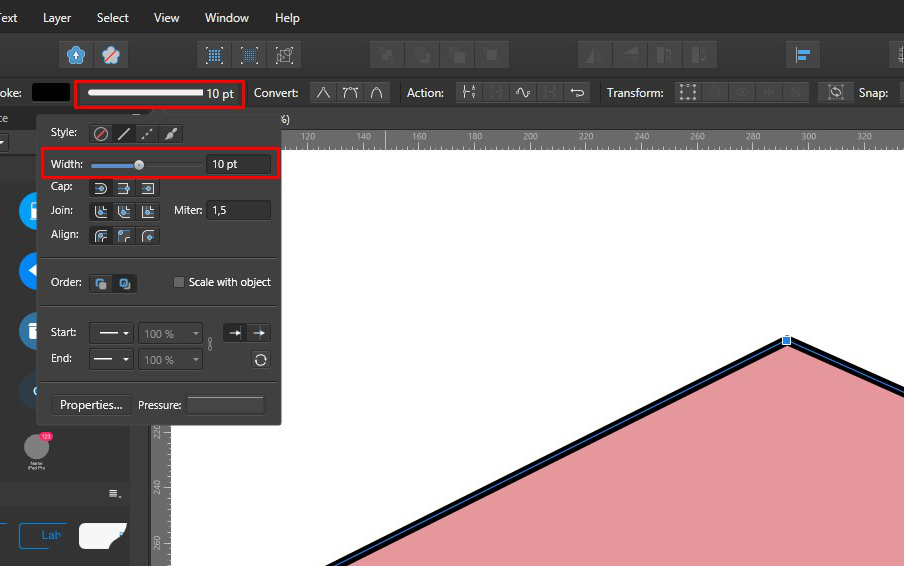Open the stroke colour swatch

pyautogui.click(x=51, y=93)
